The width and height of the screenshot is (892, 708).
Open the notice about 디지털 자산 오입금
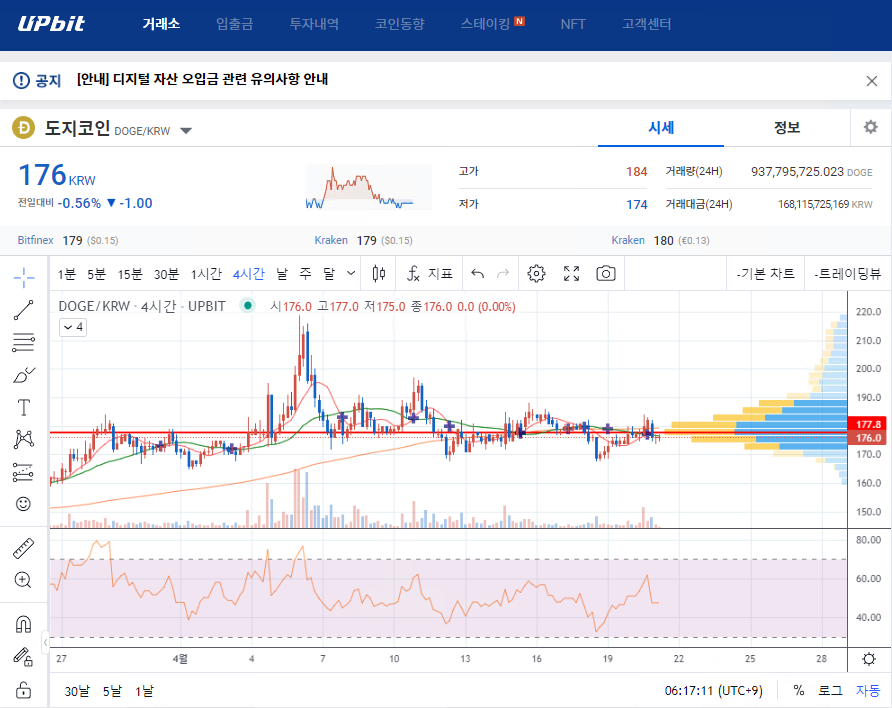(203, 79)
